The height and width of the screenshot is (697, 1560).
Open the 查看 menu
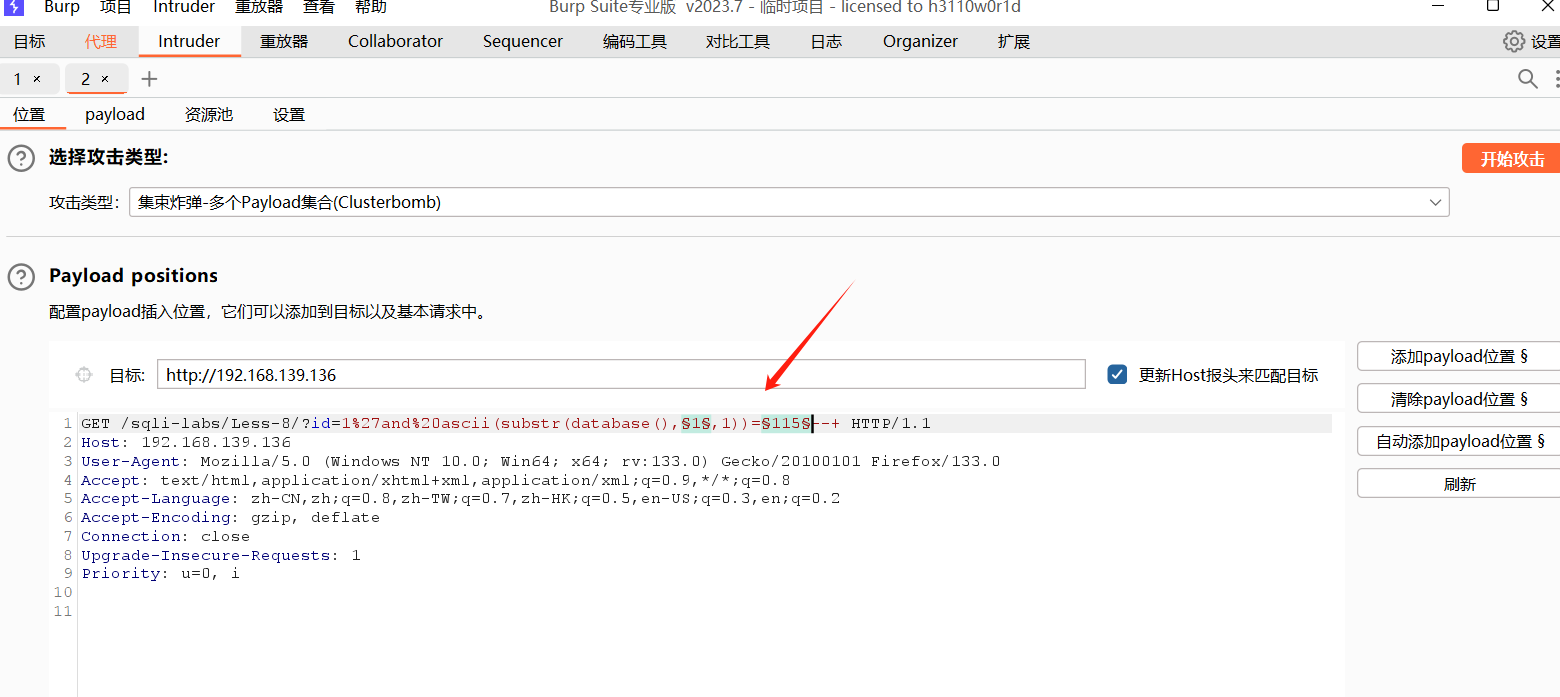point(319,7)
